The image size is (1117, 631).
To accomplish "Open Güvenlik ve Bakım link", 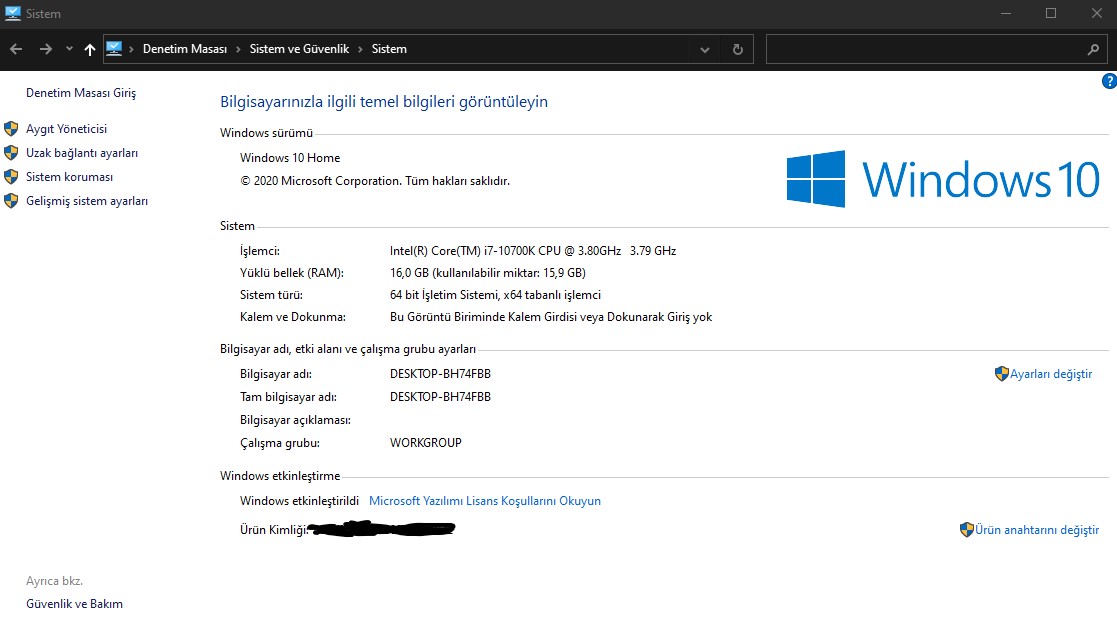I will [74, 604].
